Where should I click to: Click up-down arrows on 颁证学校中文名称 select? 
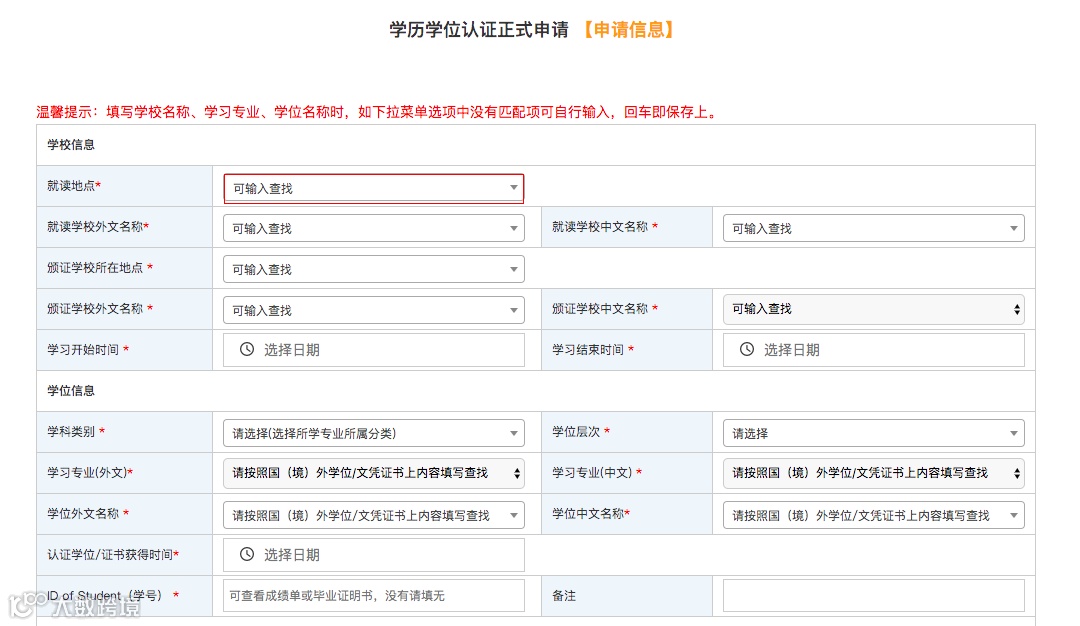point(1017,309)
